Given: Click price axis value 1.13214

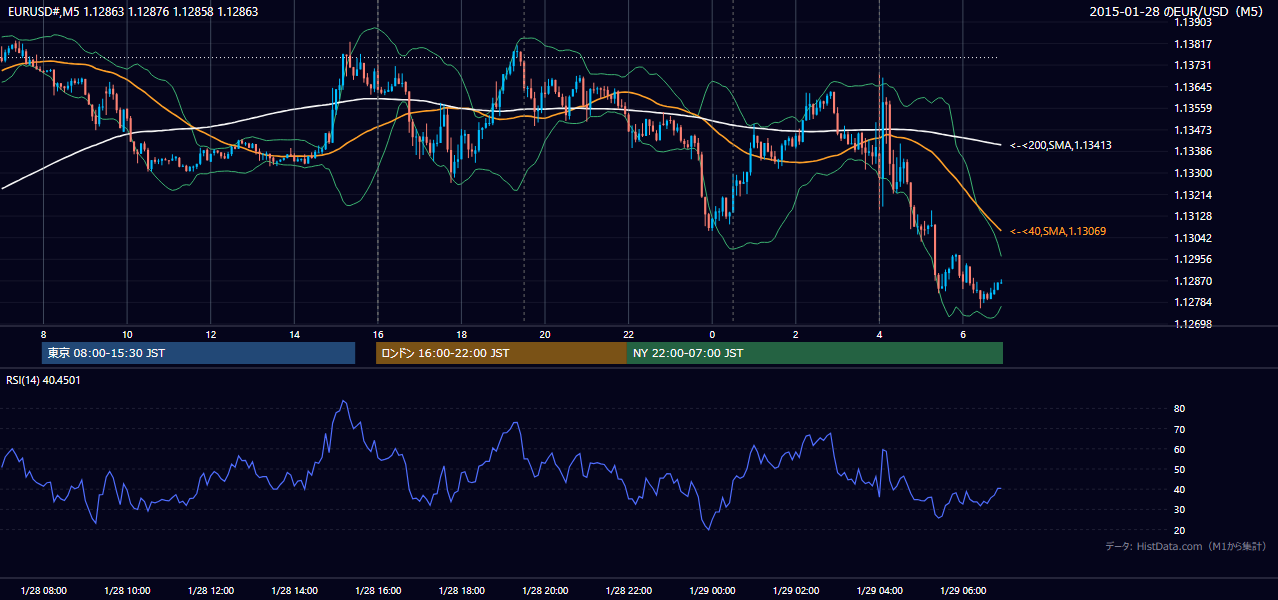Looking at the screenshot, I should [x=1193, y=195].
